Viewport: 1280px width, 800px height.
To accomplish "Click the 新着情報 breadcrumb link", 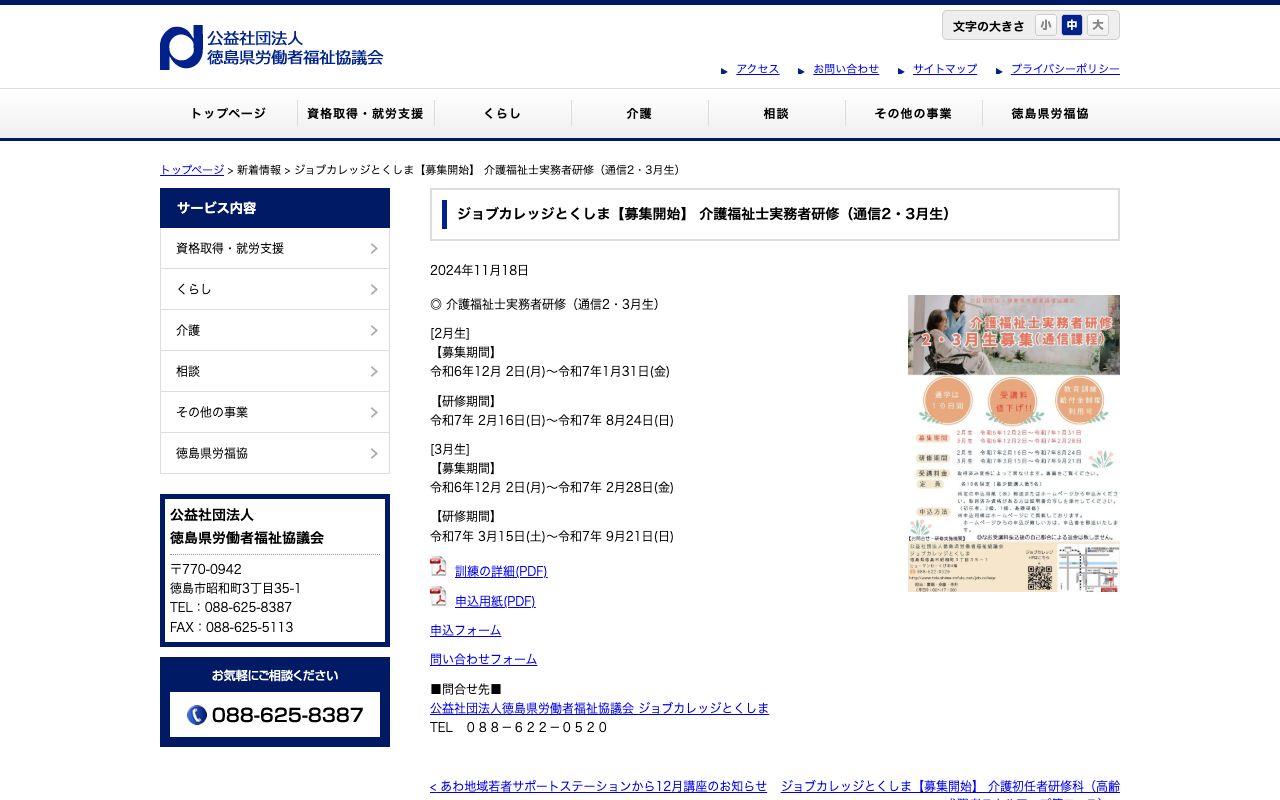I will pyautogui.click(x=261, y=170).
